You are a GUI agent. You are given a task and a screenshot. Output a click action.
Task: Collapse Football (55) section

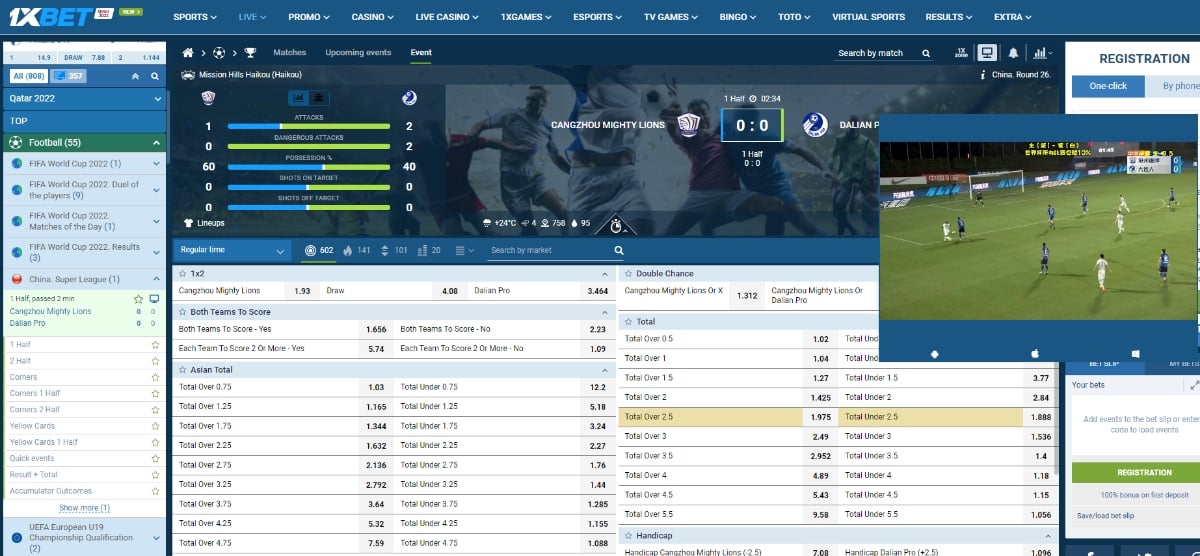tap(83, 143)
